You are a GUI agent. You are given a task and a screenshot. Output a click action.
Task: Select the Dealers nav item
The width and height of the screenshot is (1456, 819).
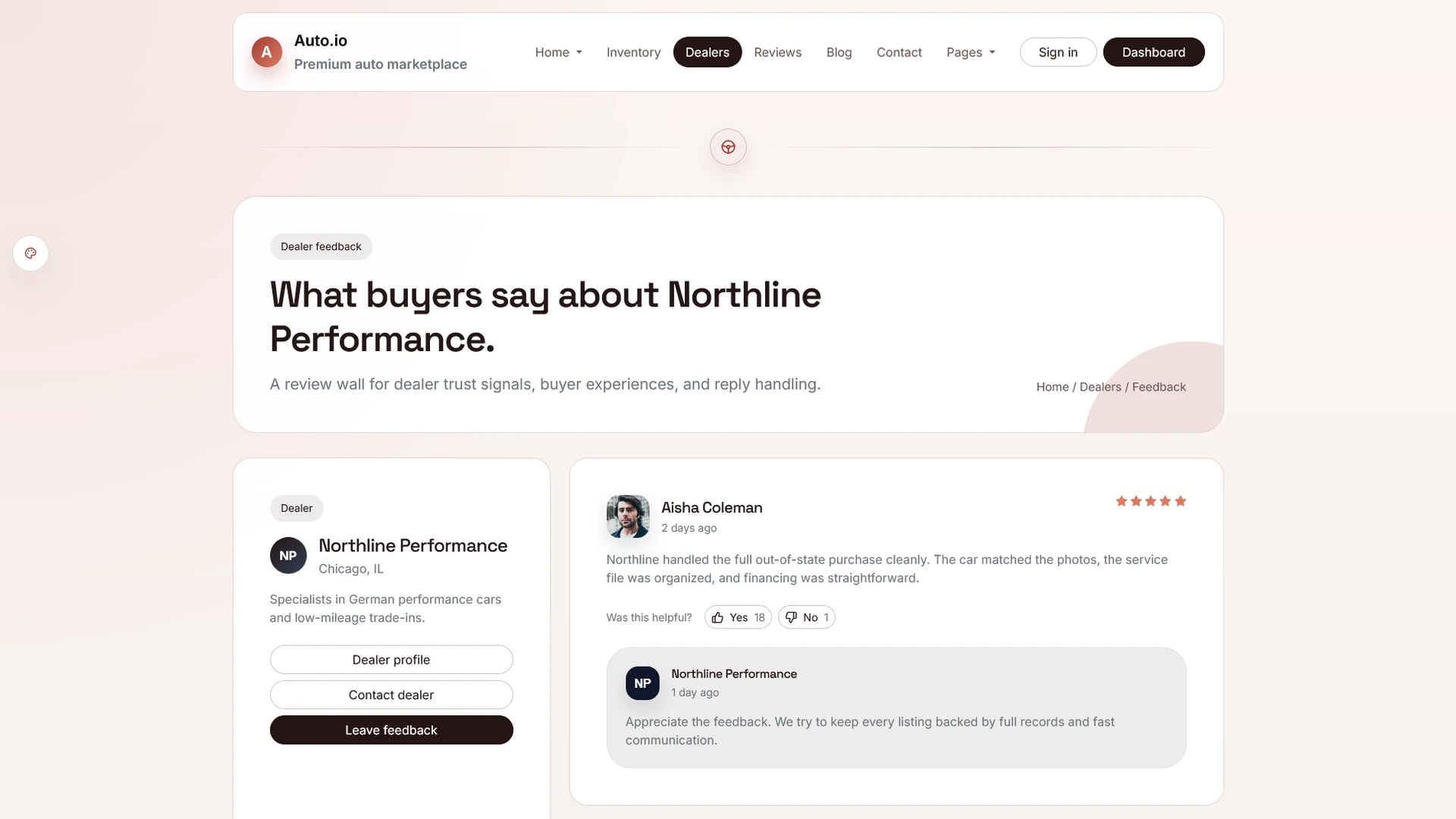tap(708, 52)
